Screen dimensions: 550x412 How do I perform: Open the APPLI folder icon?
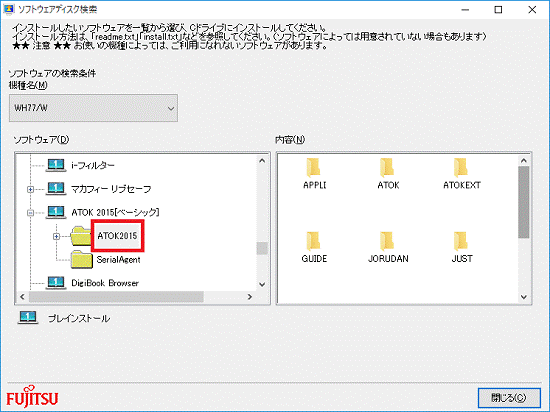click(313, 168)
